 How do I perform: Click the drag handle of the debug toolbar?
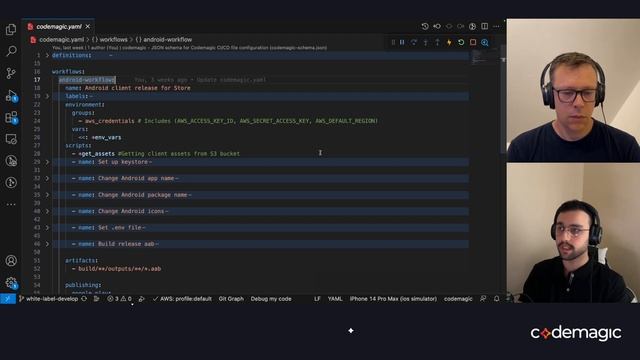(x=393, y=42)
